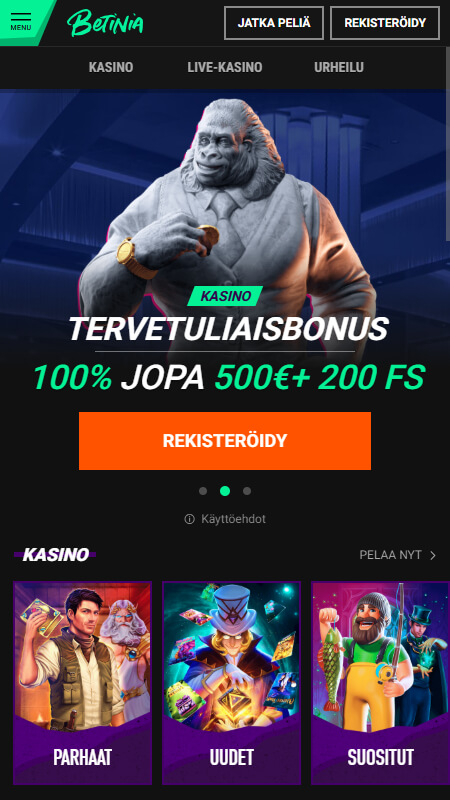This screenshot has height=800, width=450.
Task: Click the JATKA PELIÄ button
Action: 274,23
